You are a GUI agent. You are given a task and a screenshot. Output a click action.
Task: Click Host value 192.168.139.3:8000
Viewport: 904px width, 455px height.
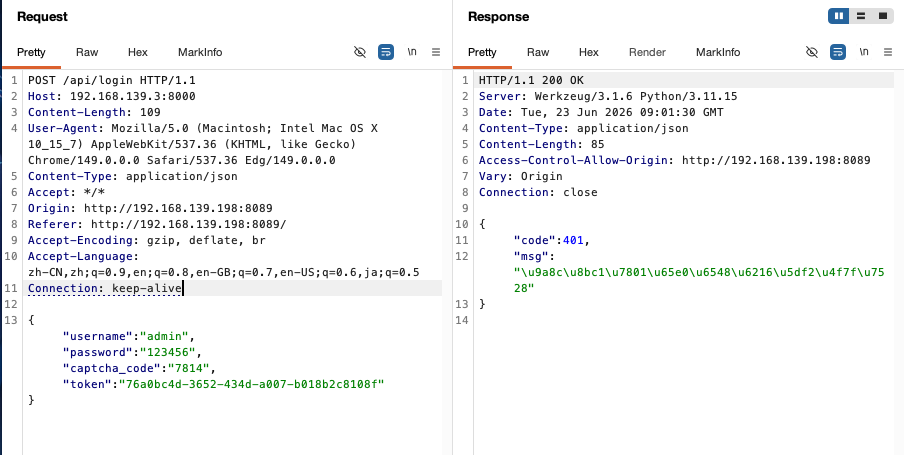pos(133,96)
